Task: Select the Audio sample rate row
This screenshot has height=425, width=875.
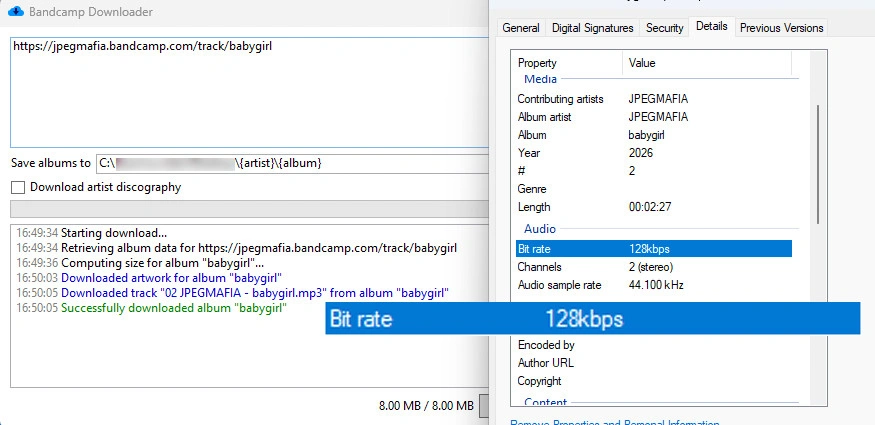Action: 654,285
